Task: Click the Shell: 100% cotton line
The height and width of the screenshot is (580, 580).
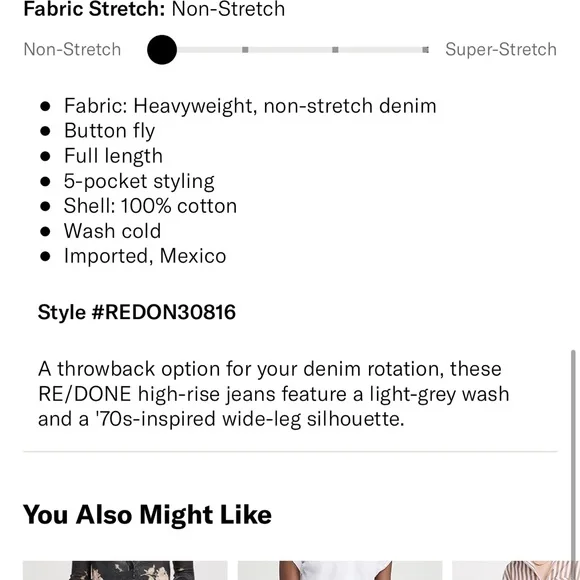Action: pos(150,206)
